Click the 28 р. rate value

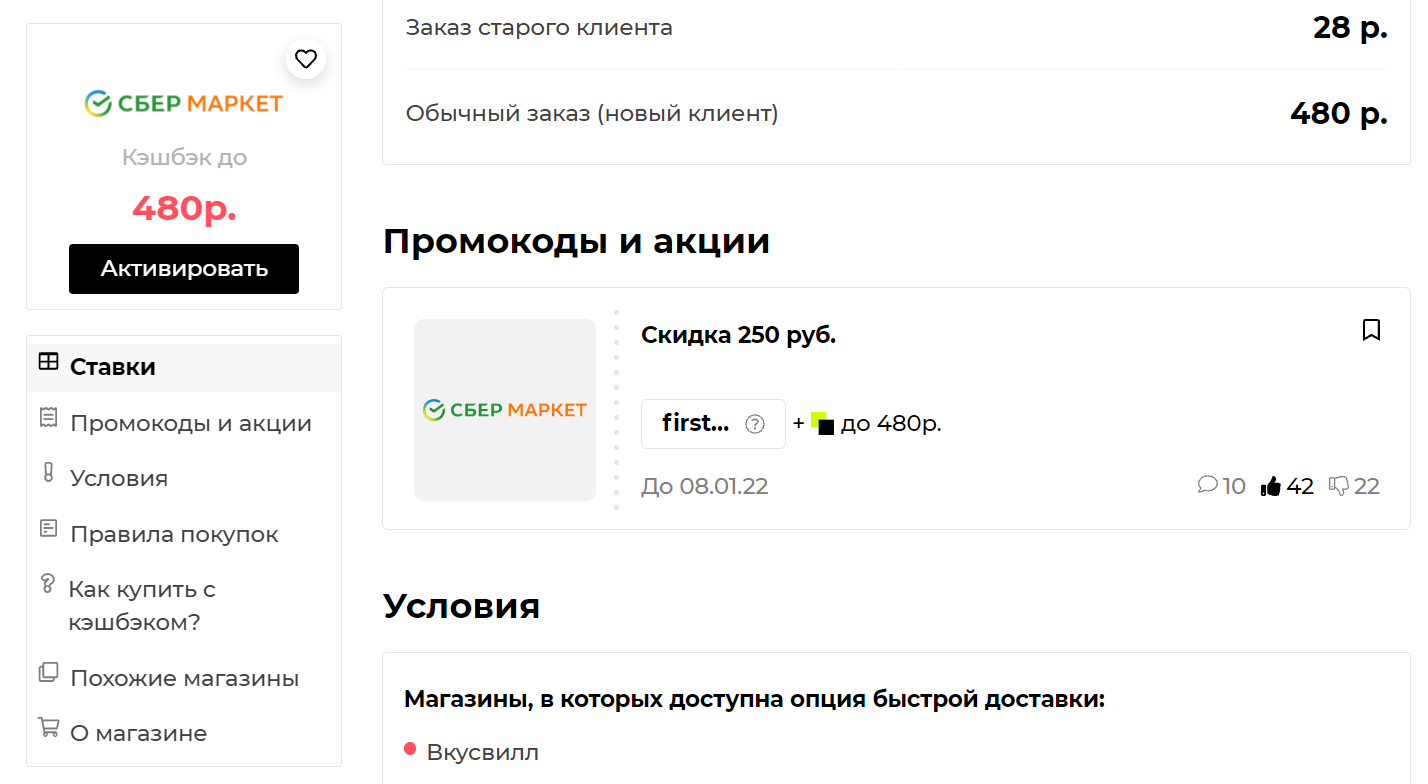1350,28
